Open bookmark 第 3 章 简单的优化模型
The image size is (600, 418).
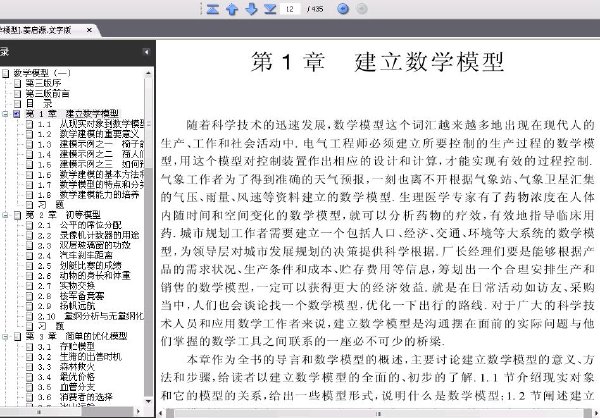tap(77, 336)
